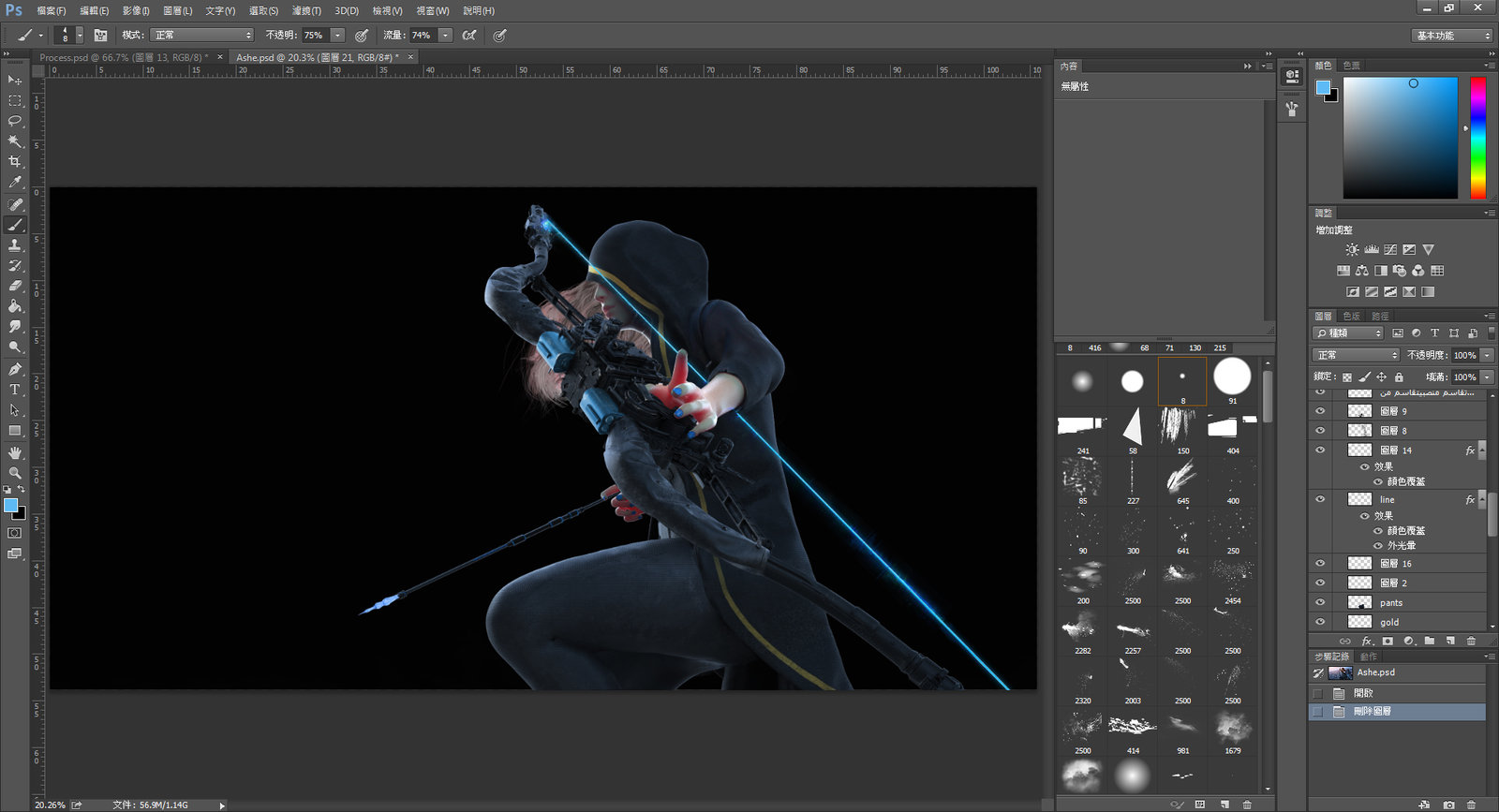Open the flow 74% slider dropdown
1499x812 pixels.
tap(446, 35)
